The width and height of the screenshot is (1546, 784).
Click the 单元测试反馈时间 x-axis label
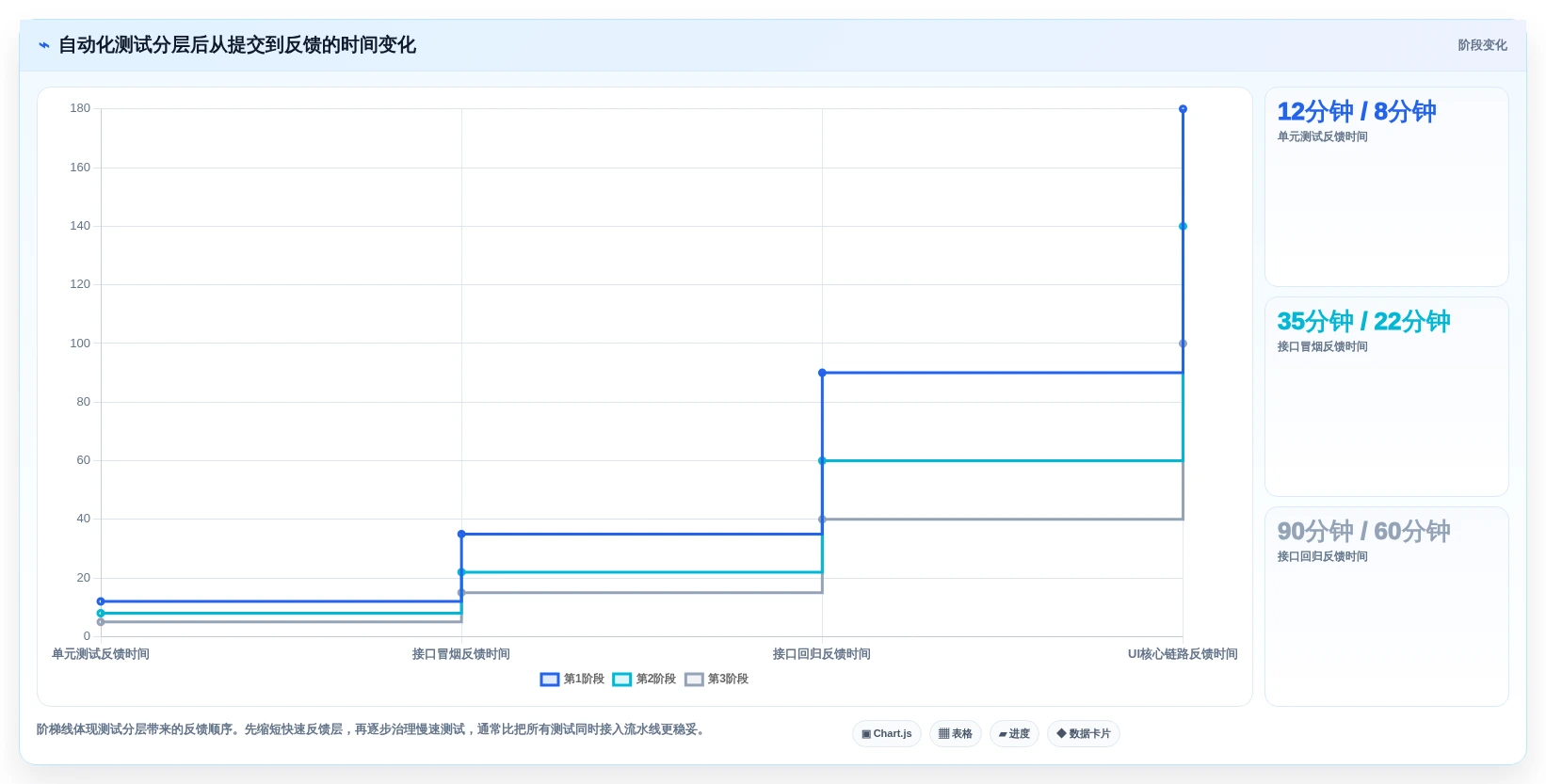(x=101, y=654)
